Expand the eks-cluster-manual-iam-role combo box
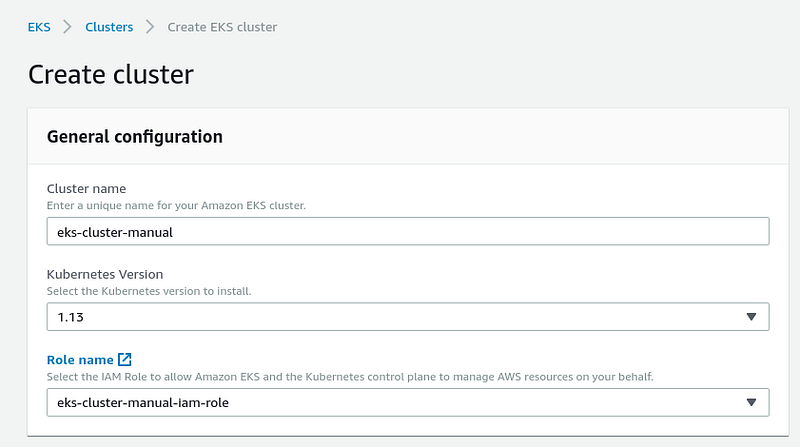Screen dimensions: 800x447 point(408,403)
